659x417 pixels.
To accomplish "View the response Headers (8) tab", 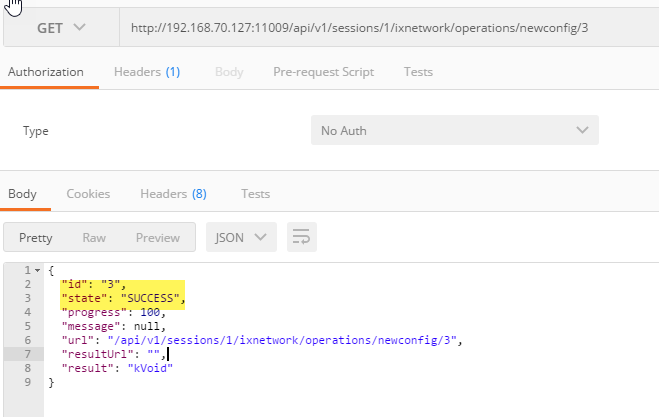I will 173,193.
